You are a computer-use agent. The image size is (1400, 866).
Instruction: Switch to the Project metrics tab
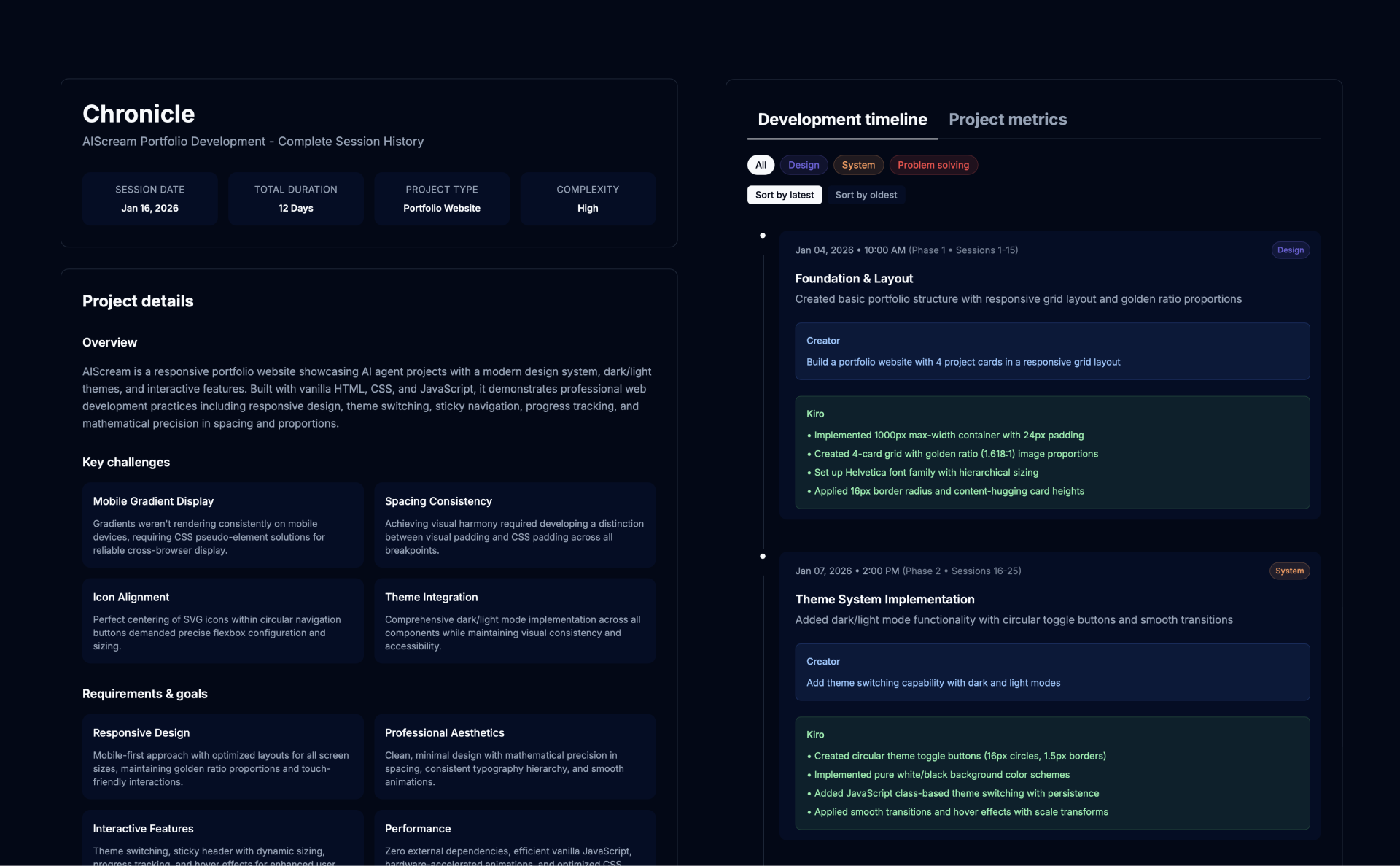pos(1007,120)
